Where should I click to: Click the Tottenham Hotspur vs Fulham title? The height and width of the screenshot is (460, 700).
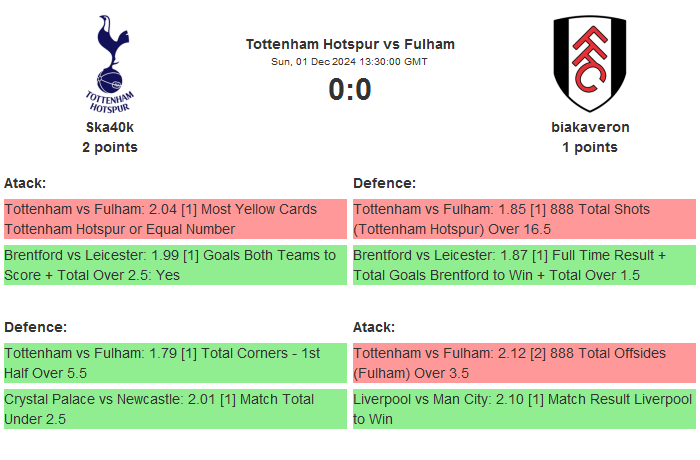tap(350, 44)
